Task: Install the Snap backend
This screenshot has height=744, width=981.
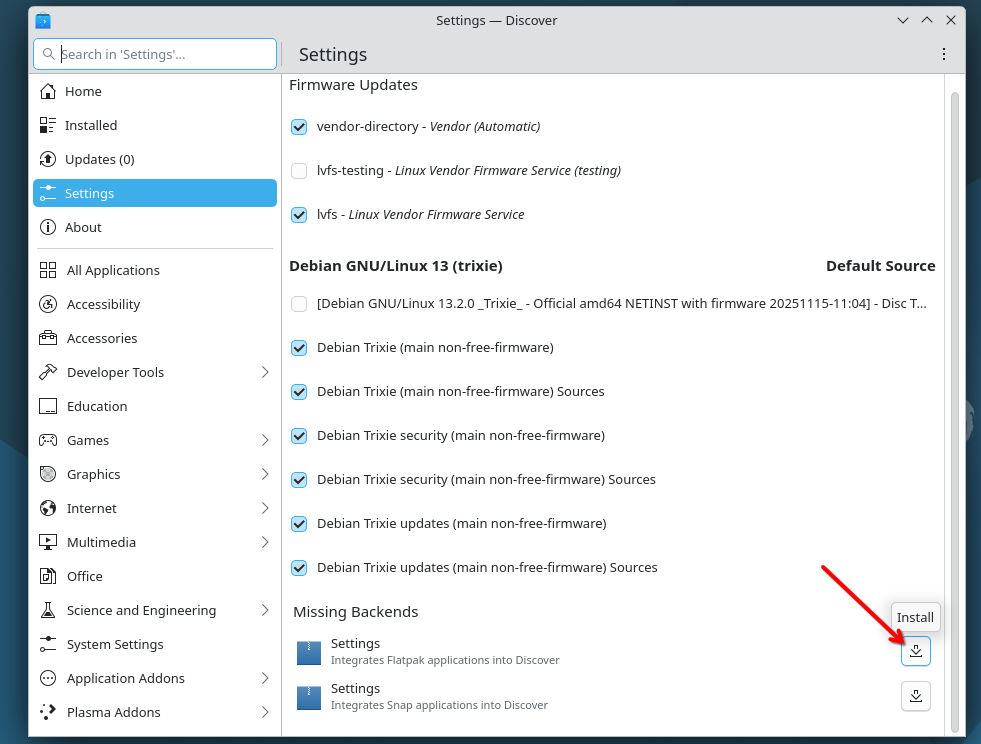Action: click(915, 696)
